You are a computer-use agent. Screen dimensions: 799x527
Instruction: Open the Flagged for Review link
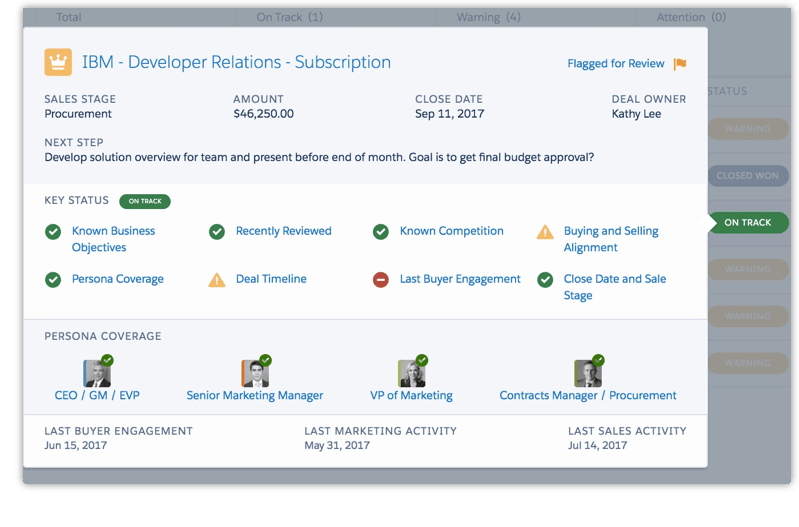tap(616, 64)
